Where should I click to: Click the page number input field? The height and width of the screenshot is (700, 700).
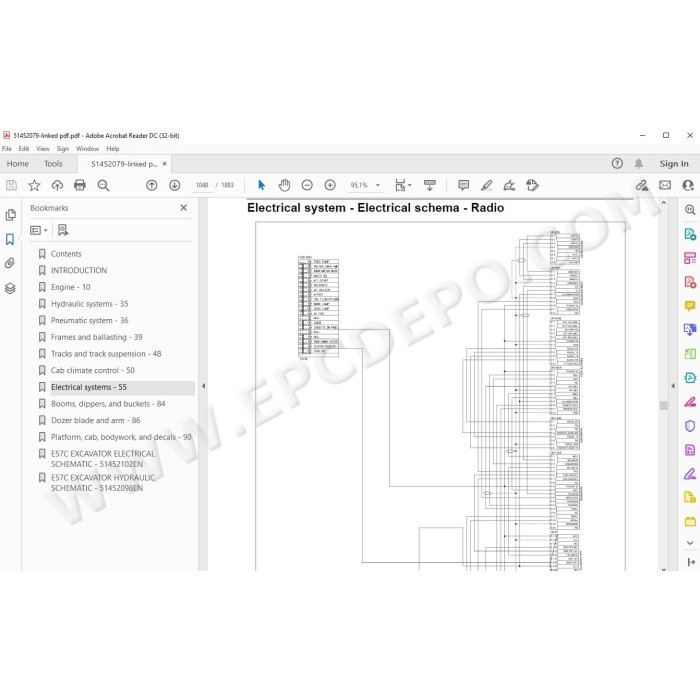point(202,185)
